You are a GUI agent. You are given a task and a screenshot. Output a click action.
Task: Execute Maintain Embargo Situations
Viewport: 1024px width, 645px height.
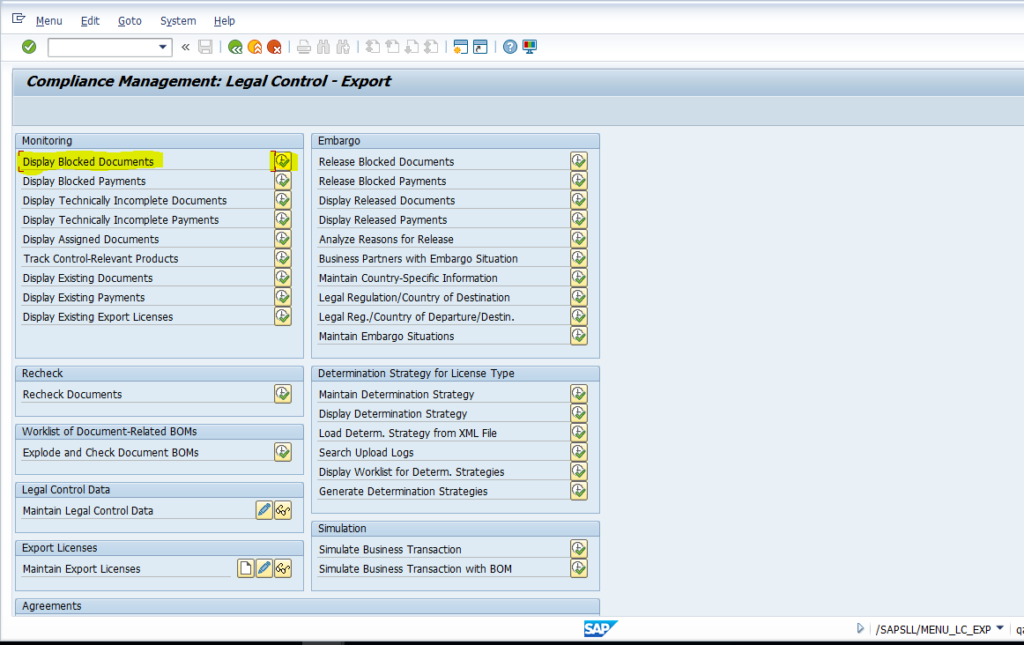coord(579,336)
